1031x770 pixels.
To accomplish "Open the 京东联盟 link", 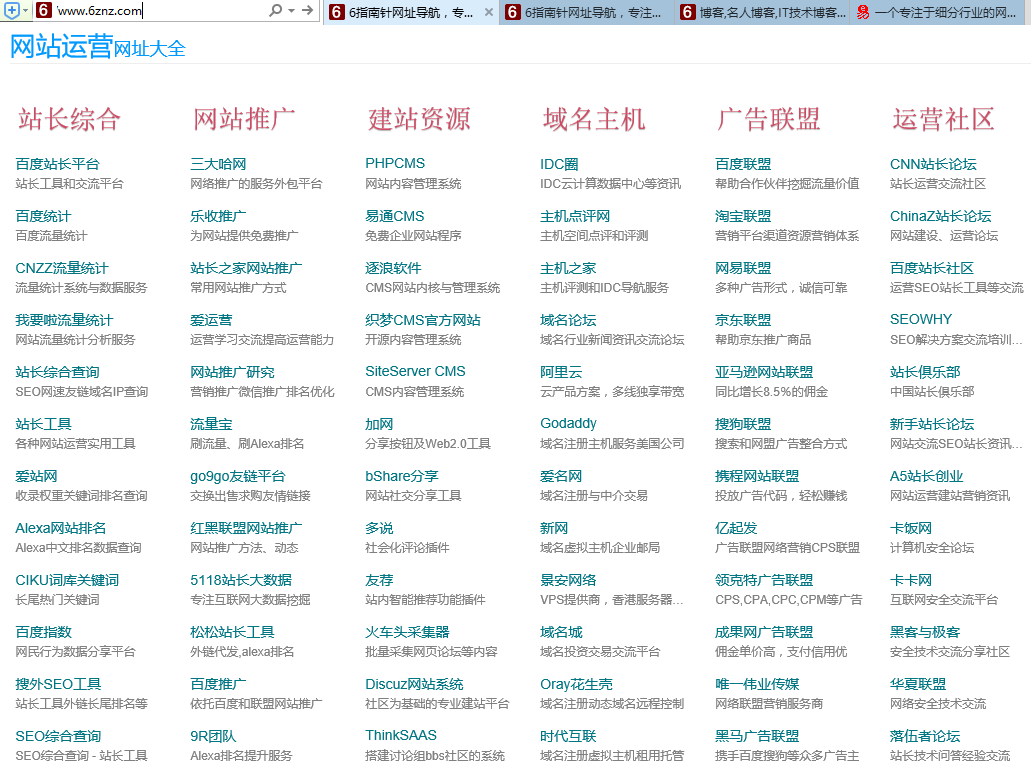I will pos(743,320).
